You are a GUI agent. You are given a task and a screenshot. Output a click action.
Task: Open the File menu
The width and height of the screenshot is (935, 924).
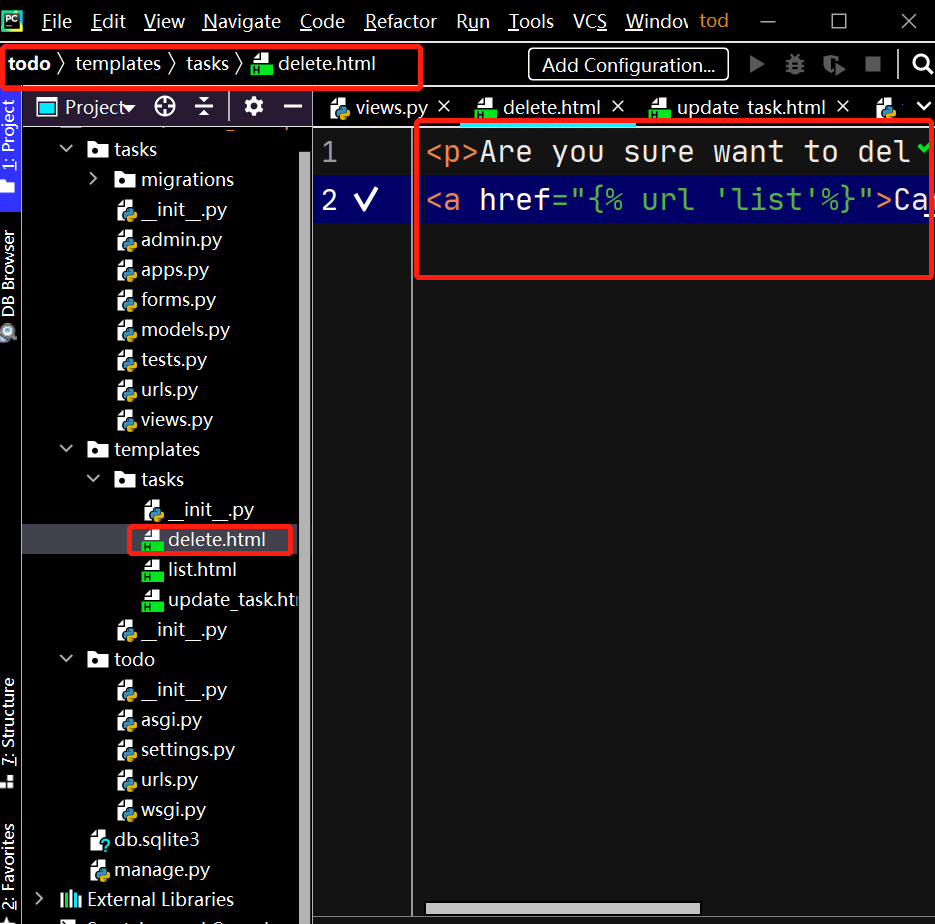[x=57, y=21]
